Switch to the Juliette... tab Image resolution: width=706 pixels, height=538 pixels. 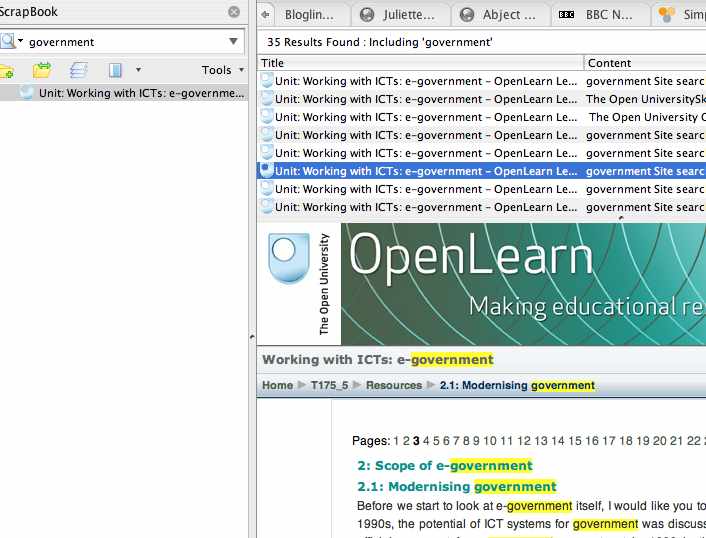point(400,14)
